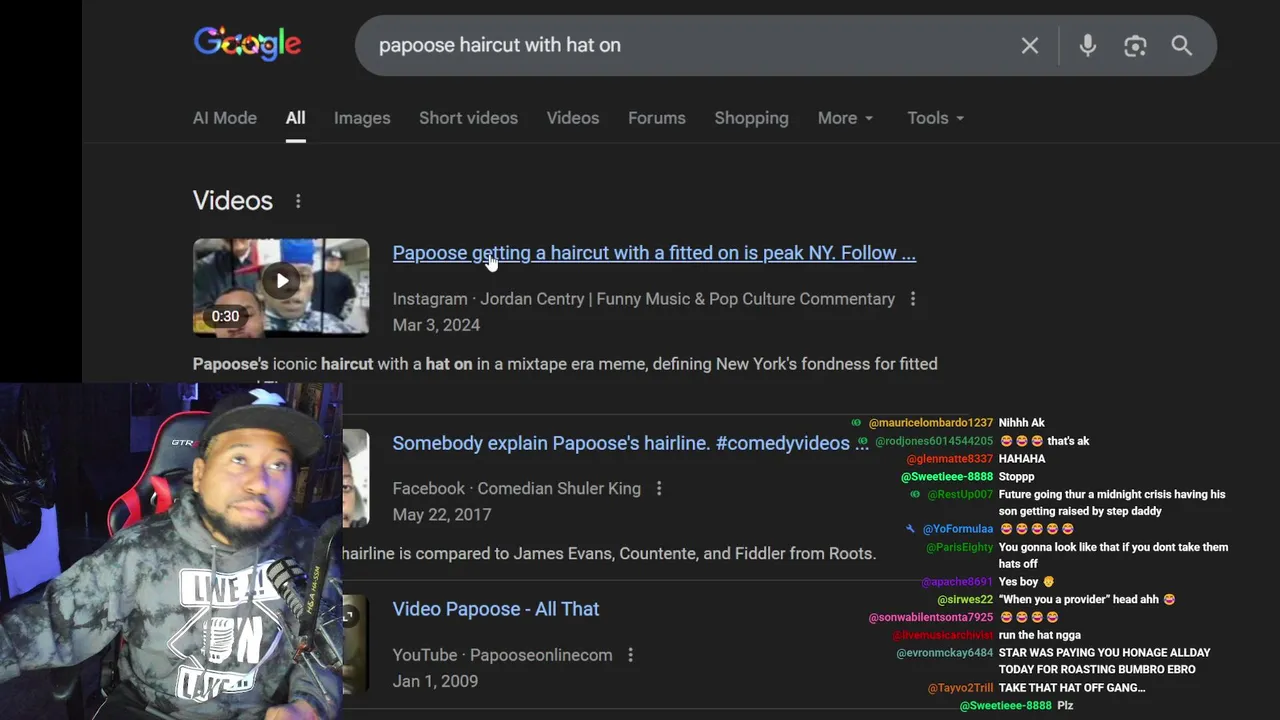Screen dimensions: 1280x720
Task: Start voice search with microphone icon
Action: [x=1088, y=46]
